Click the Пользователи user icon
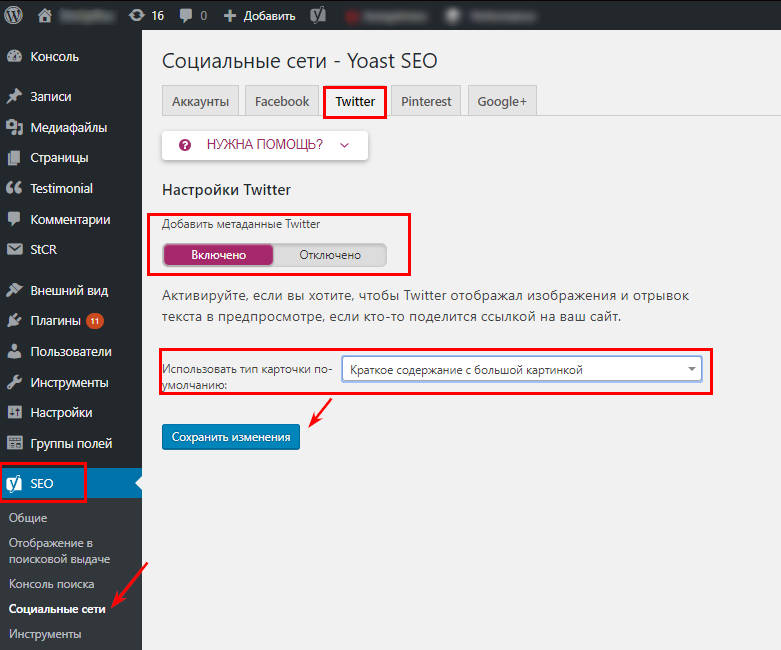The width and height of the screenshot is (781, 650). click(14, 351)
